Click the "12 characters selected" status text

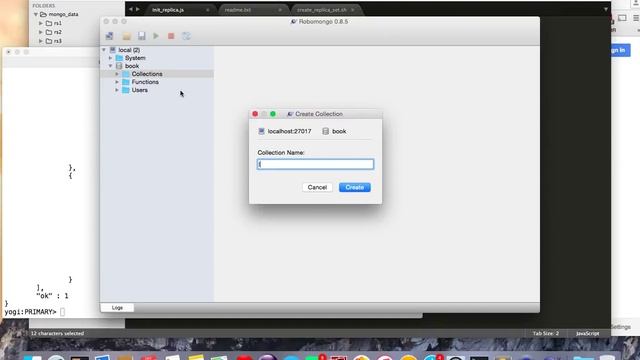[57, 333]
